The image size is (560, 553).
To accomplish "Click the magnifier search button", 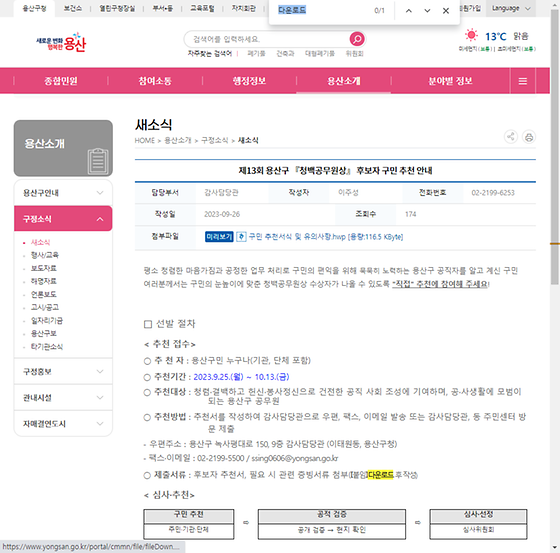I will [357, 39].
